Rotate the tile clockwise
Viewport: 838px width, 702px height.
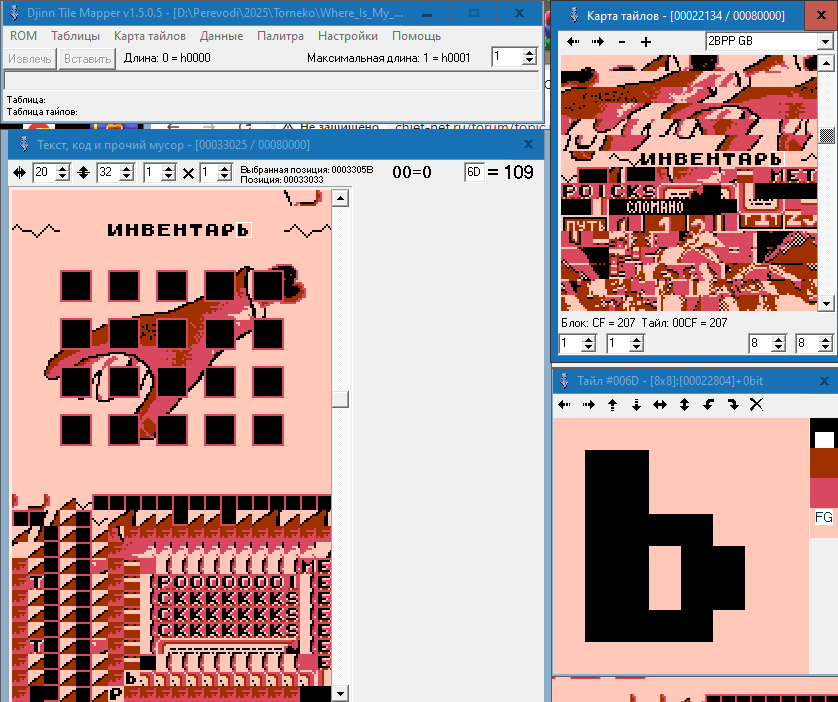pos(733,405)
